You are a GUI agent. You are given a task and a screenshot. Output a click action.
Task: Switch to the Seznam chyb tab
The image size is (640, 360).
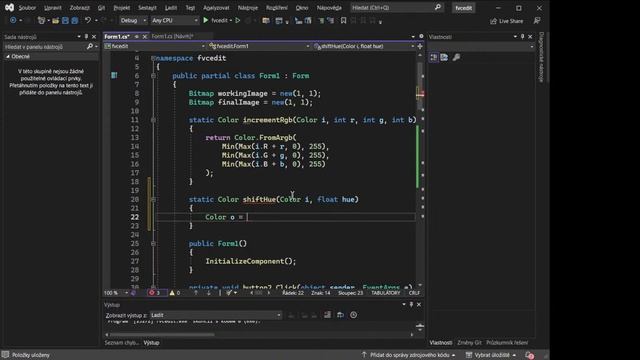pos(121,343)
